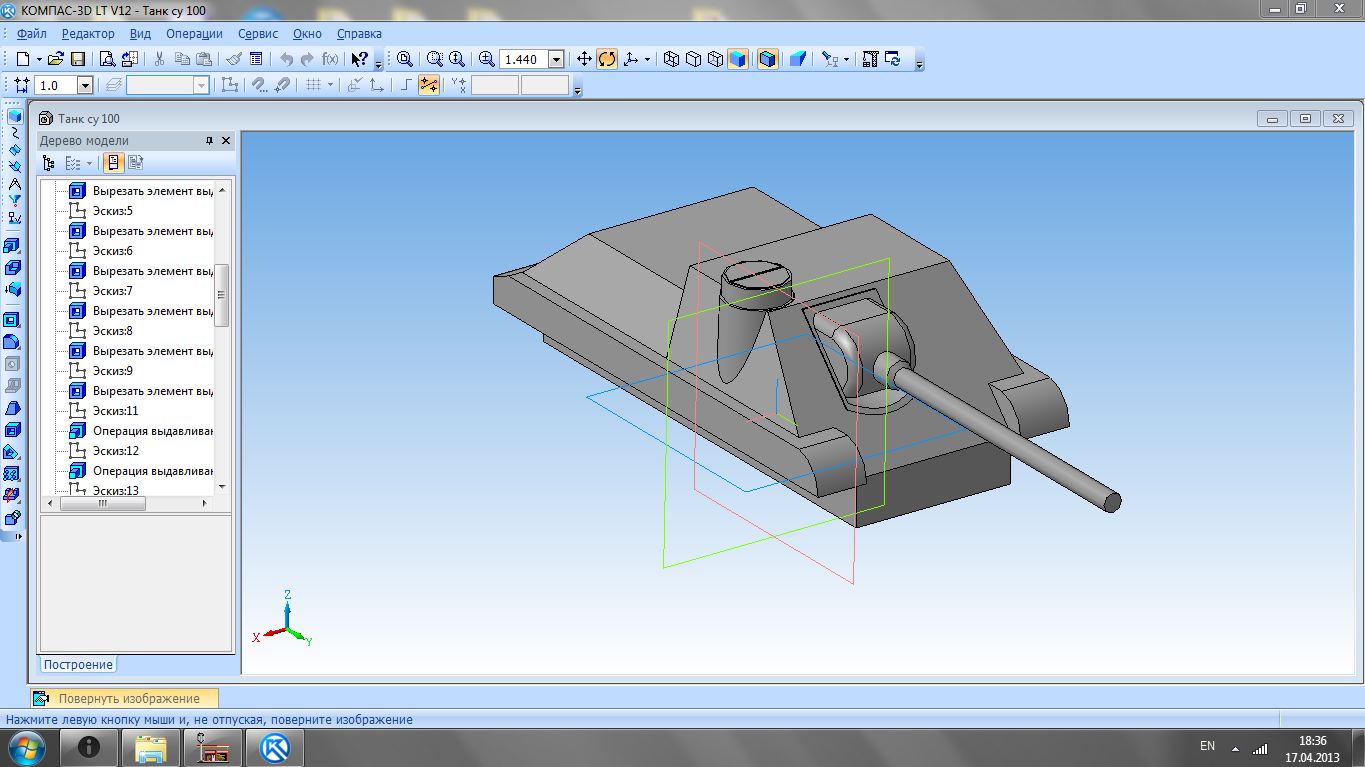Open the 1.0 step value dropdown

84,86
